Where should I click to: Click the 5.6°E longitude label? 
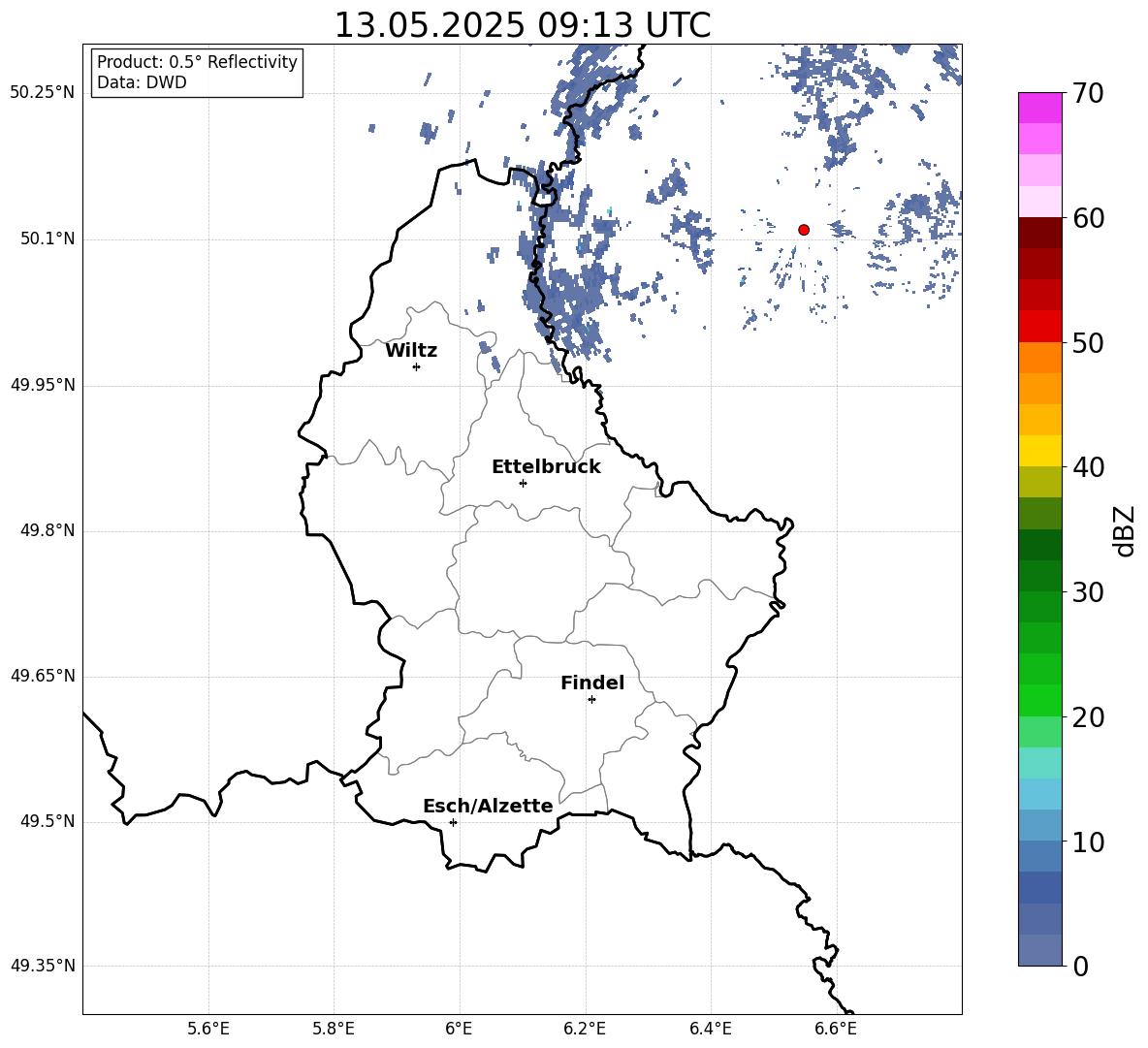pyautogui.click(x=208, y=1029)
